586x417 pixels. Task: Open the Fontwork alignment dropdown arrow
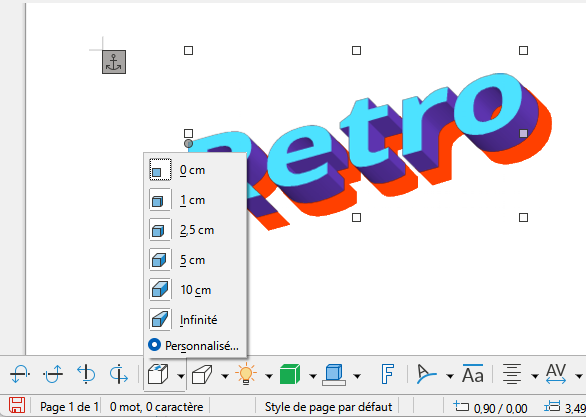coord(535,376)
